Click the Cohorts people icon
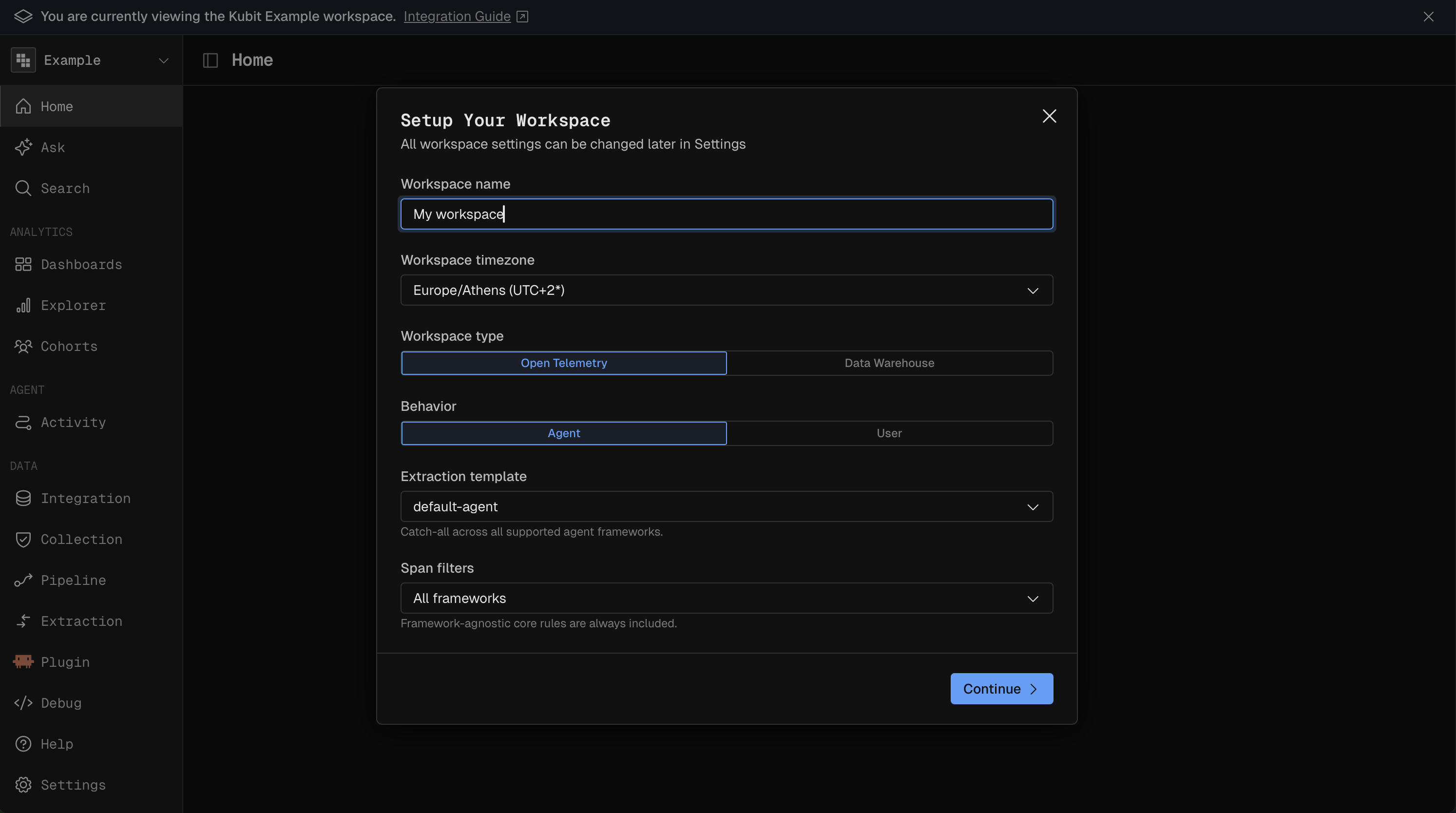 coord(23,346)
